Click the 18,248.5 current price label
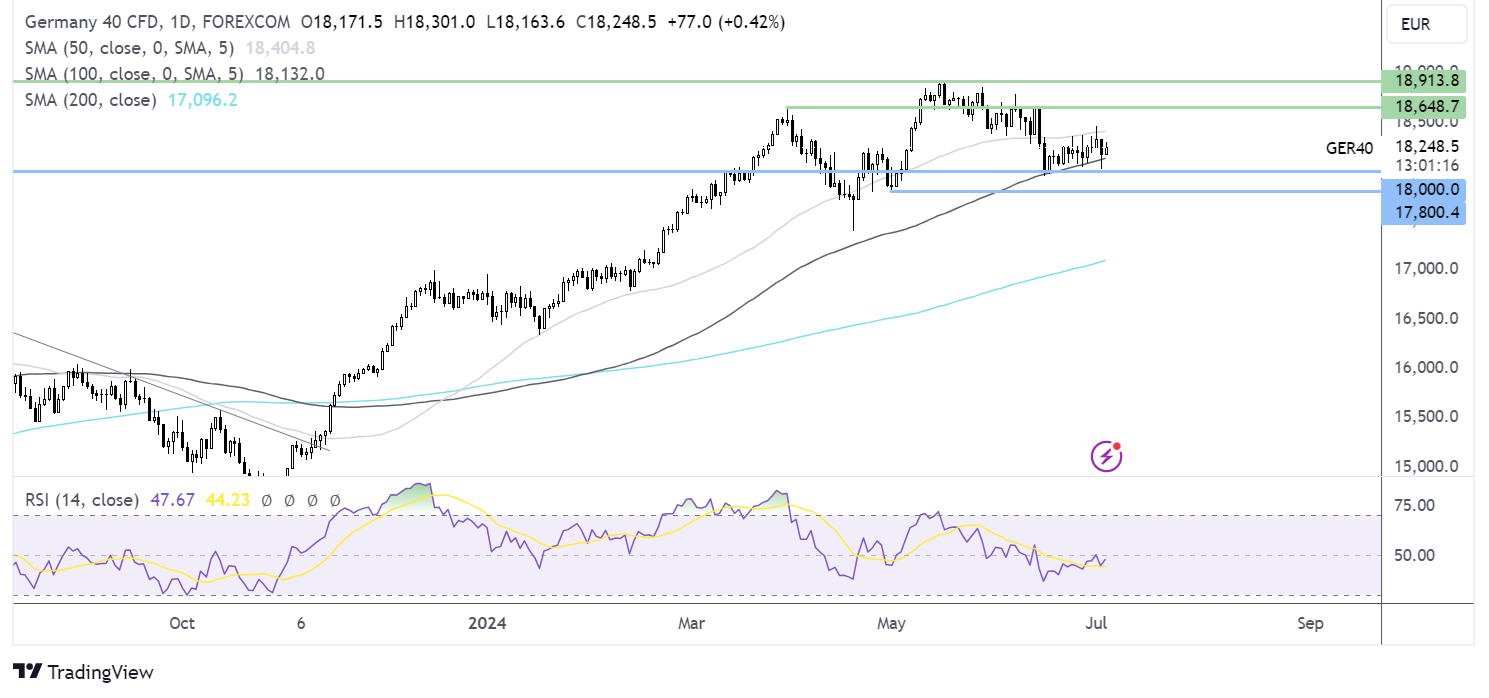This screenshot has height=698, width=1489. (1428, 147)
